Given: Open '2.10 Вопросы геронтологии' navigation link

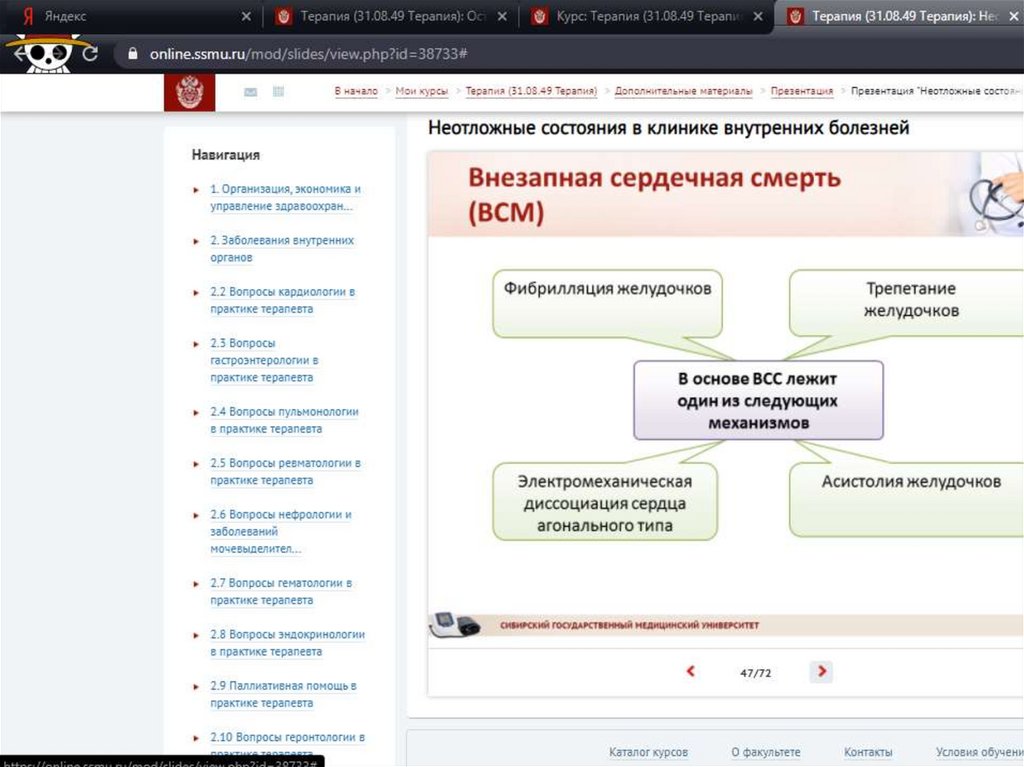Looking at the screenshot, I should 287,745.
